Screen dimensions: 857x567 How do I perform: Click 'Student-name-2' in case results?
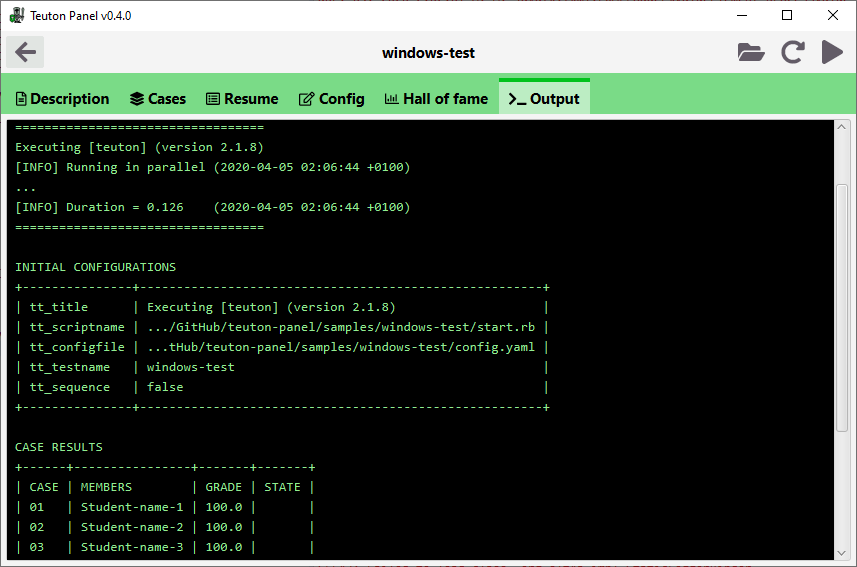(x=132, y=527)
